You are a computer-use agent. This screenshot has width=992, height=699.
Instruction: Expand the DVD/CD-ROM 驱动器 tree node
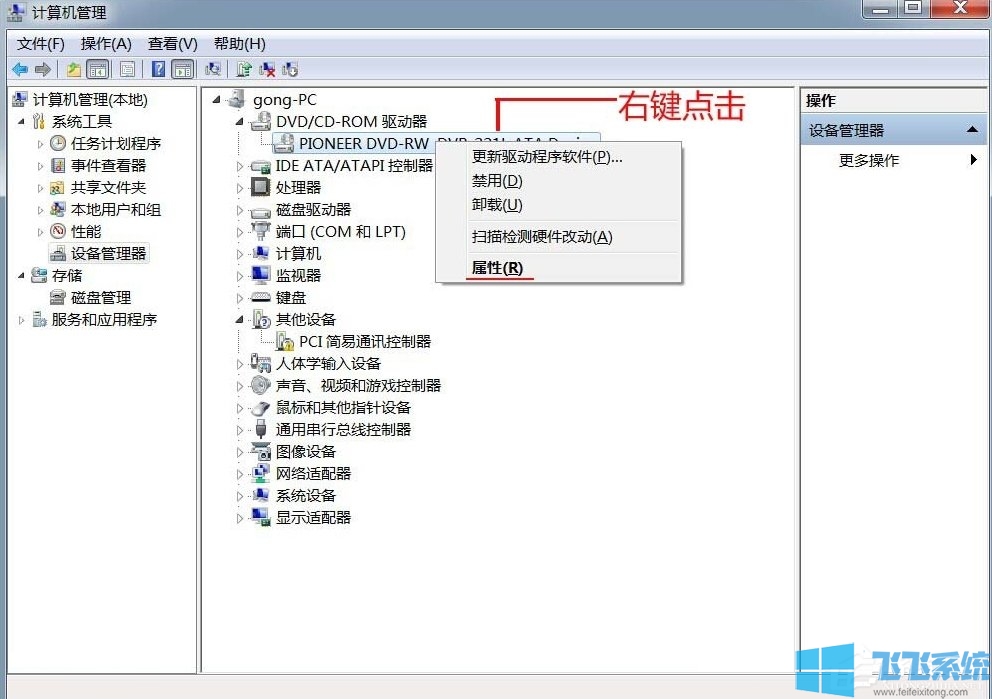(x=239, y=120)
